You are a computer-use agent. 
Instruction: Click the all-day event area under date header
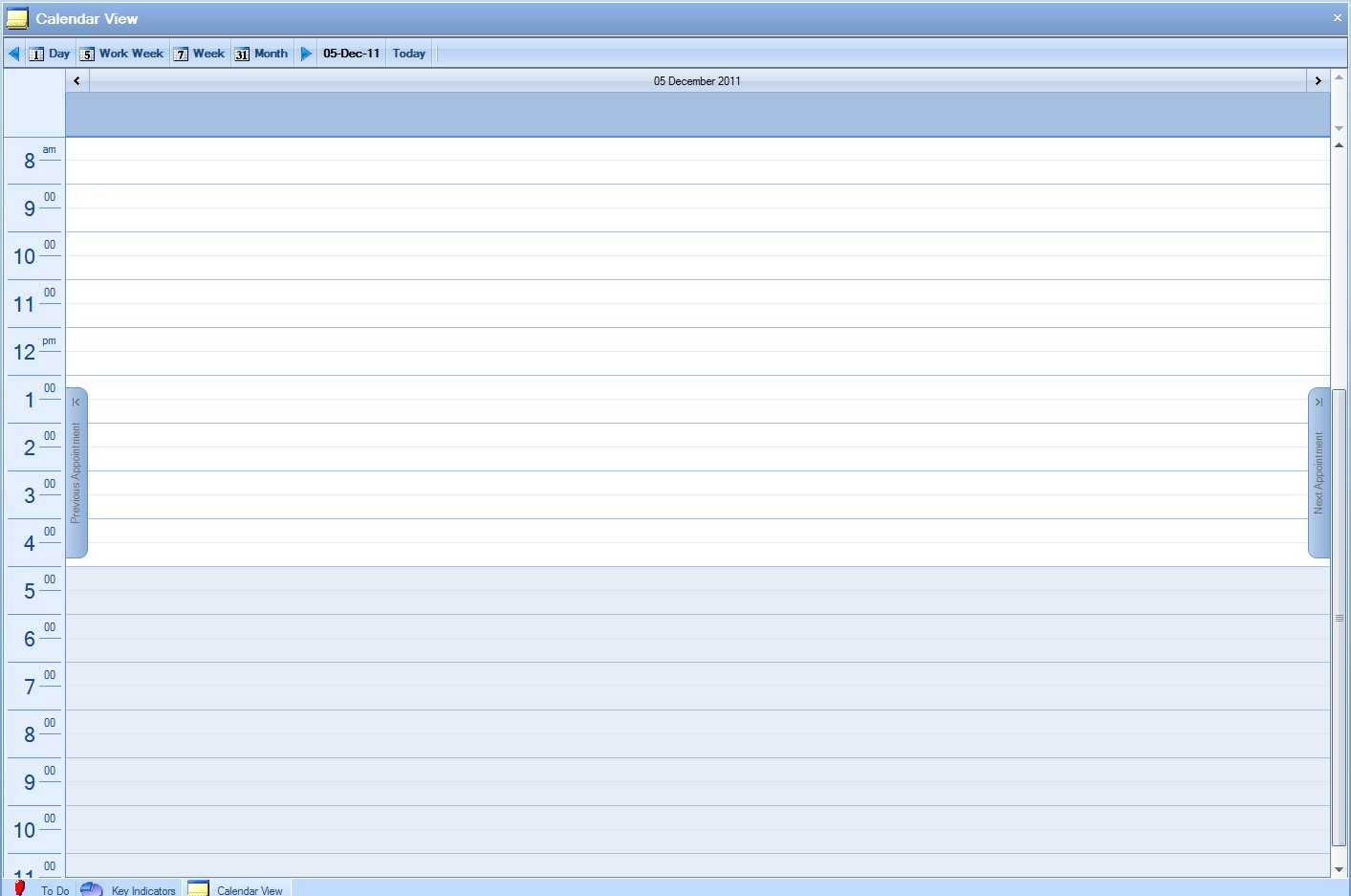pyautogui.click(x=697, y=115)
